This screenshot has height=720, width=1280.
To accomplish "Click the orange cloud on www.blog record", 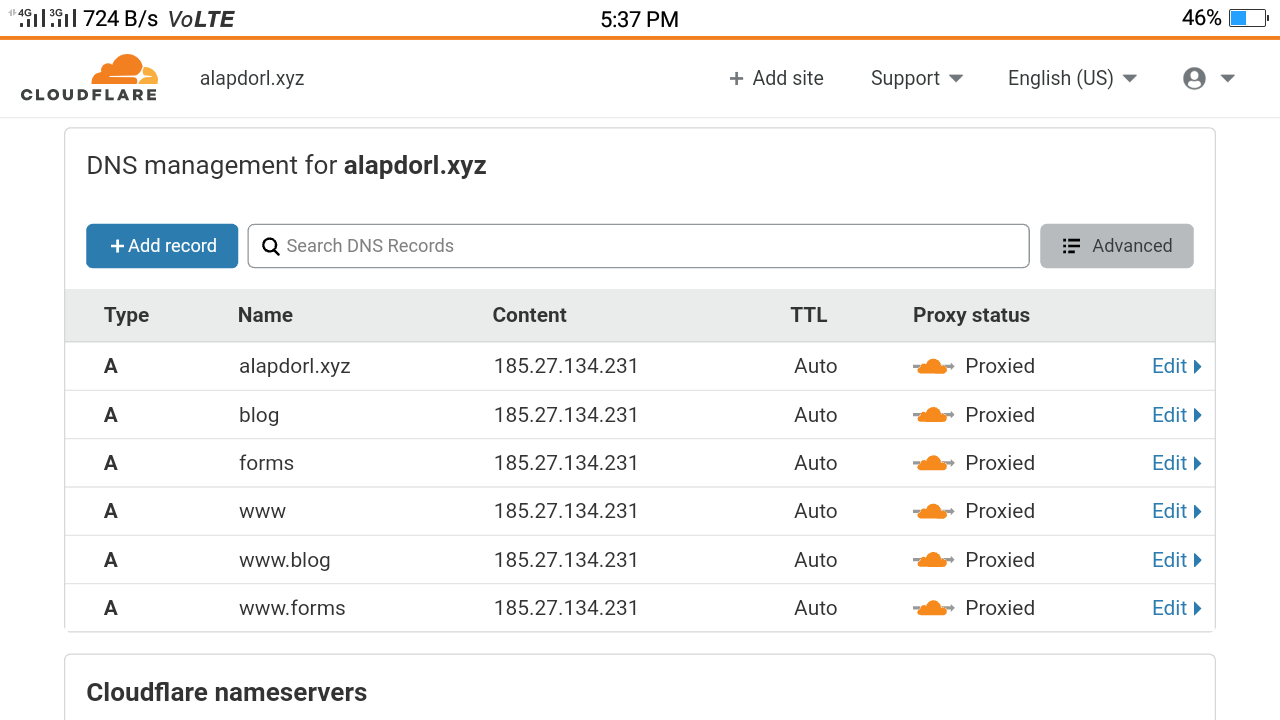I will point(933,560).
